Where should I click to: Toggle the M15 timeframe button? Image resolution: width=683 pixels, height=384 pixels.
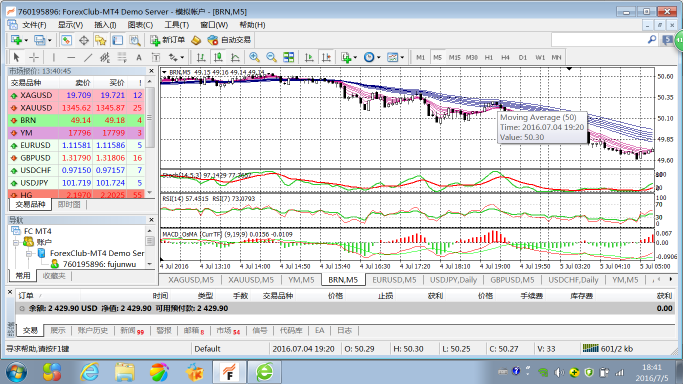454,57
